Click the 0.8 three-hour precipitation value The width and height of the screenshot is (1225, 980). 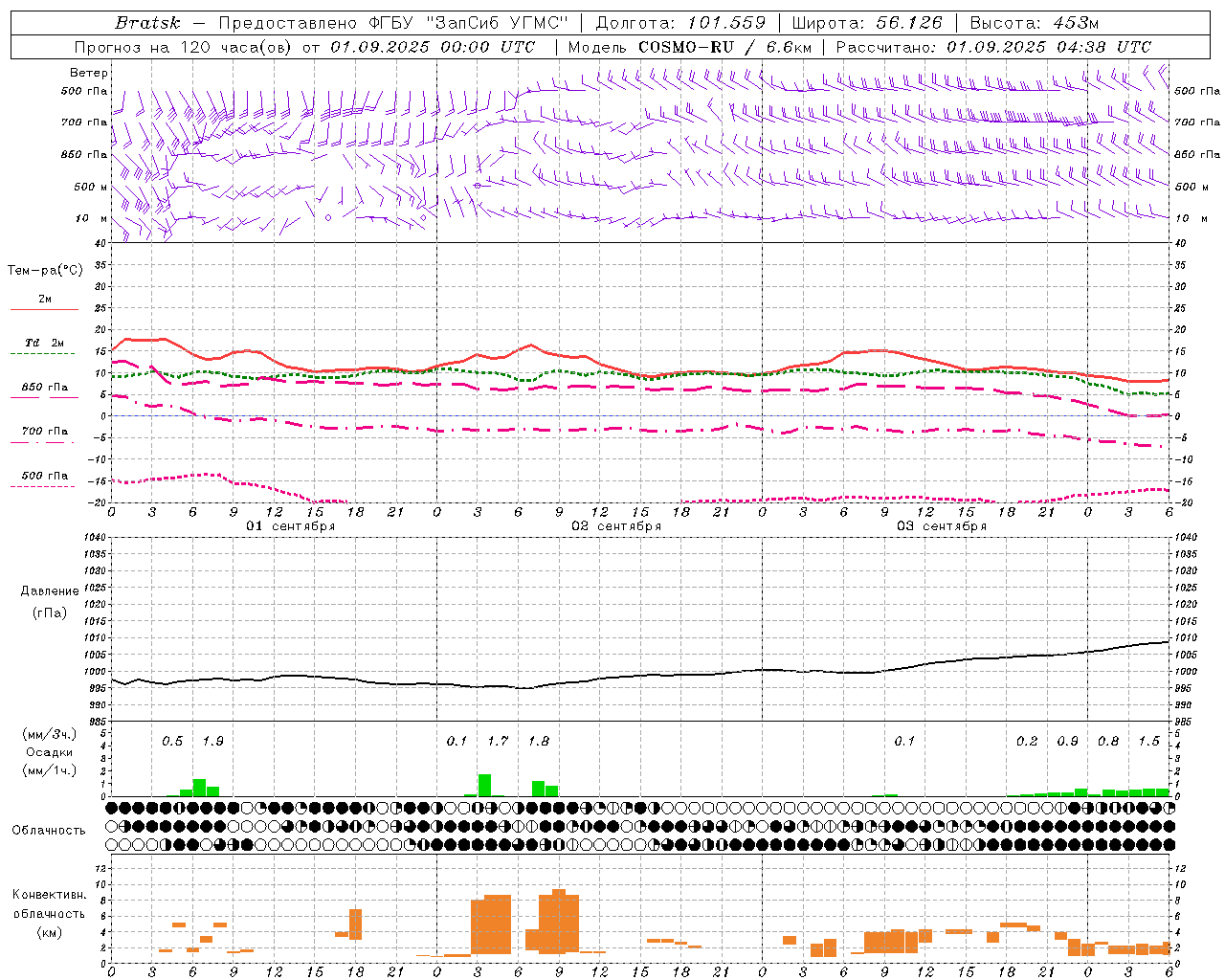coord(1108,742)
